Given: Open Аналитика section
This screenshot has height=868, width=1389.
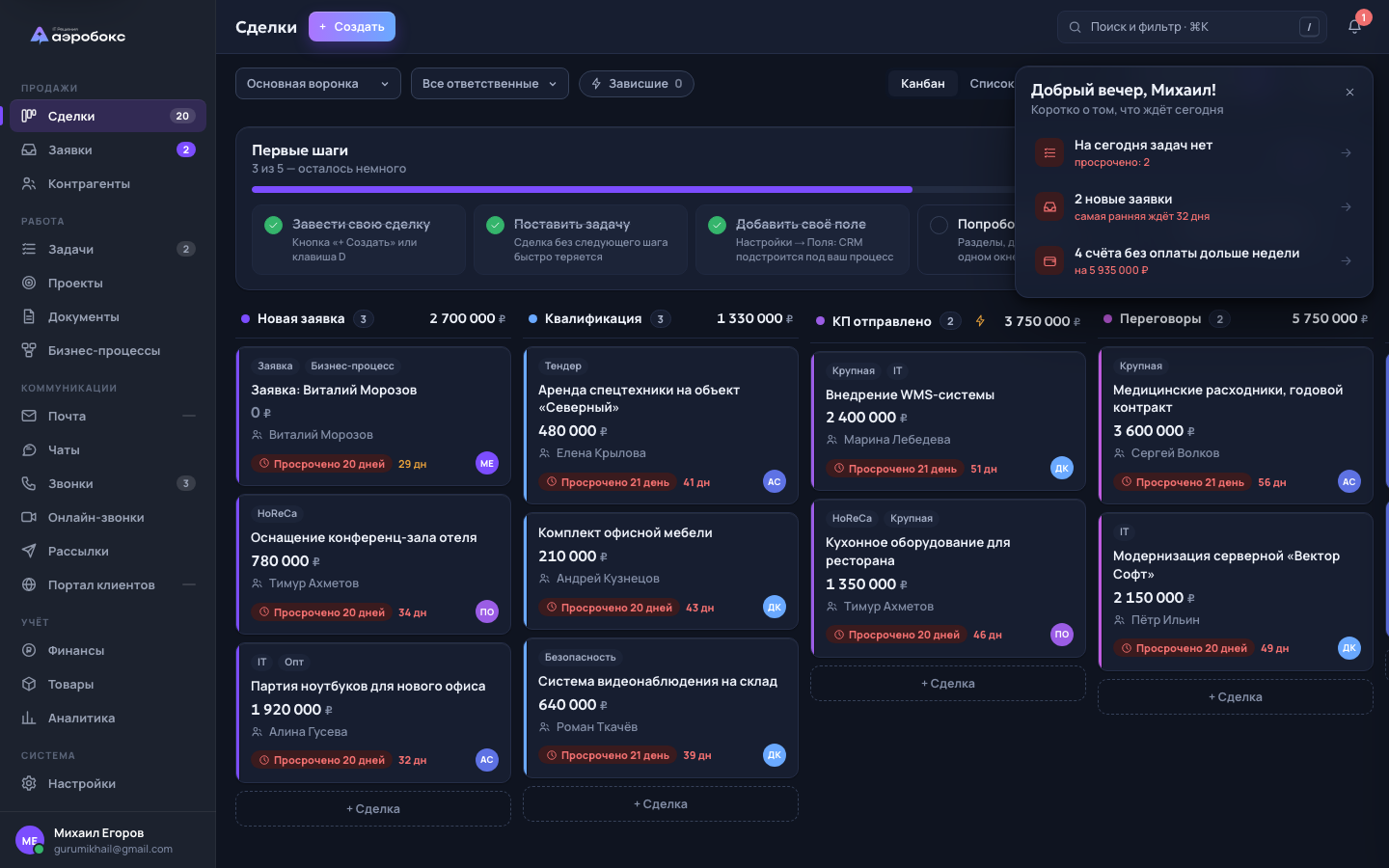Looking at the screenshot, I should tap(108, 718).
